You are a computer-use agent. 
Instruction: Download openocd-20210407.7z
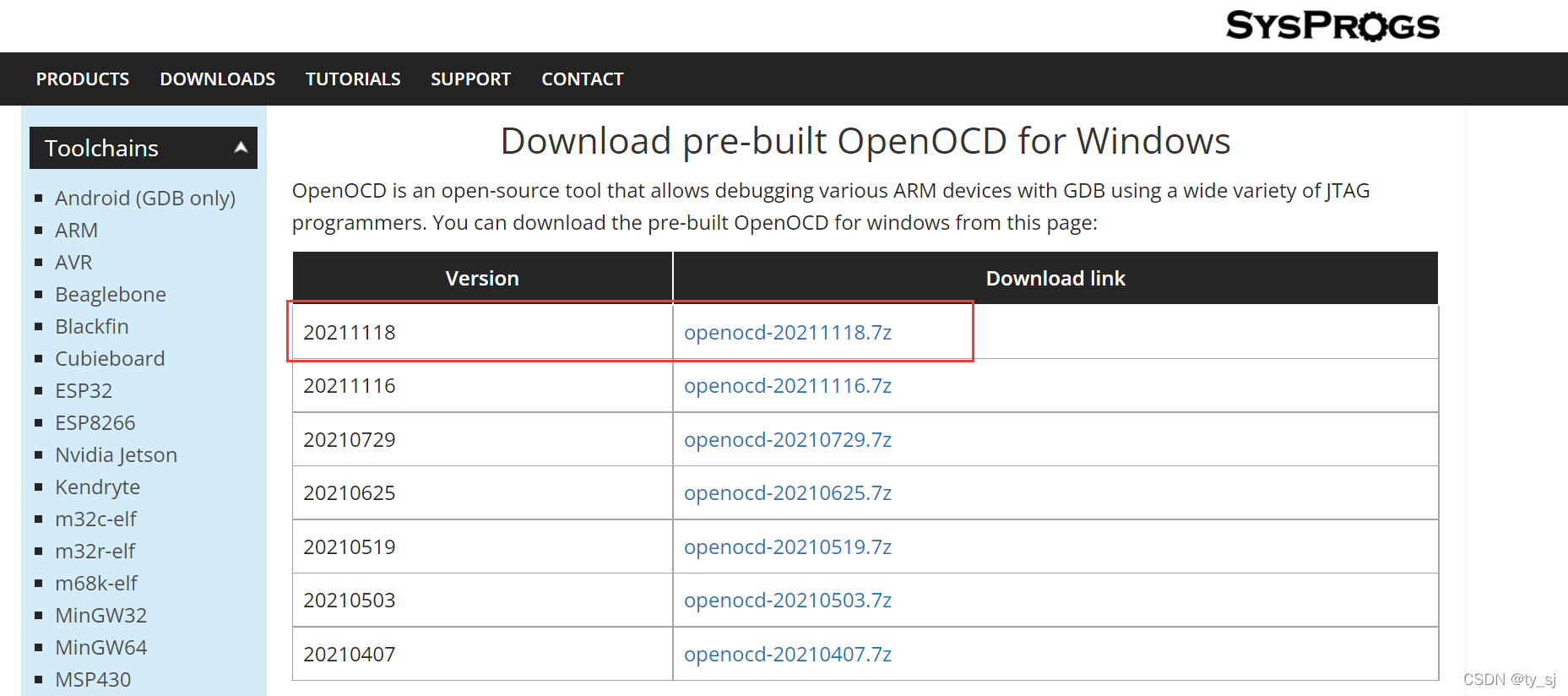click(x=788, y=655)
